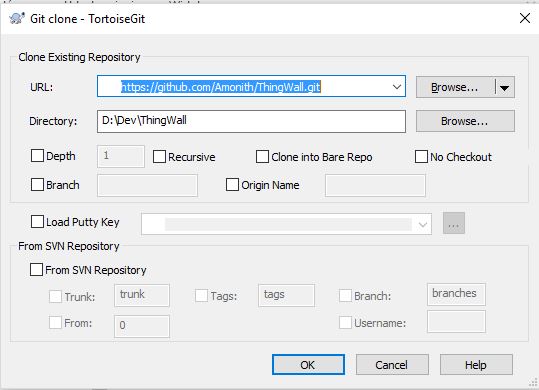Click the Browse button beside Directory
Screen dimensions: 539x390
465,121
